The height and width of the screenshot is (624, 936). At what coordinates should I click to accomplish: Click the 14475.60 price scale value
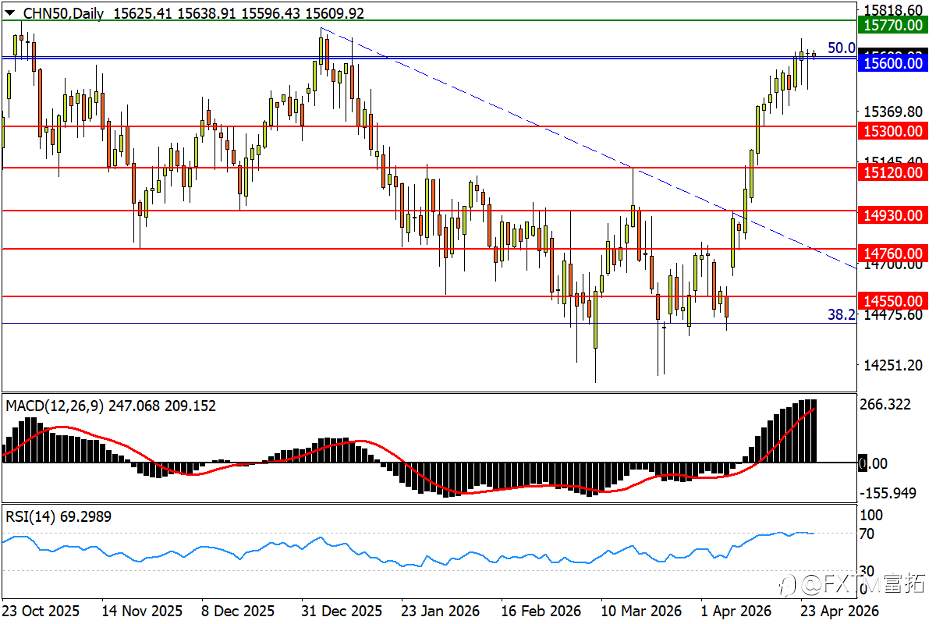tap(893, 315)
